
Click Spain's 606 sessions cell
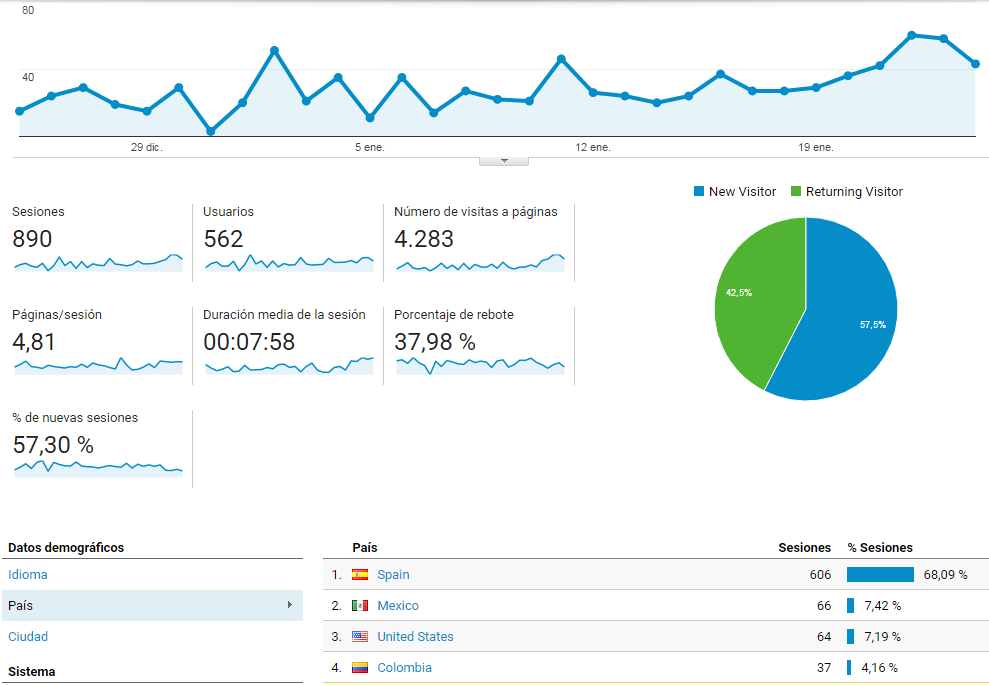(820, 575)
